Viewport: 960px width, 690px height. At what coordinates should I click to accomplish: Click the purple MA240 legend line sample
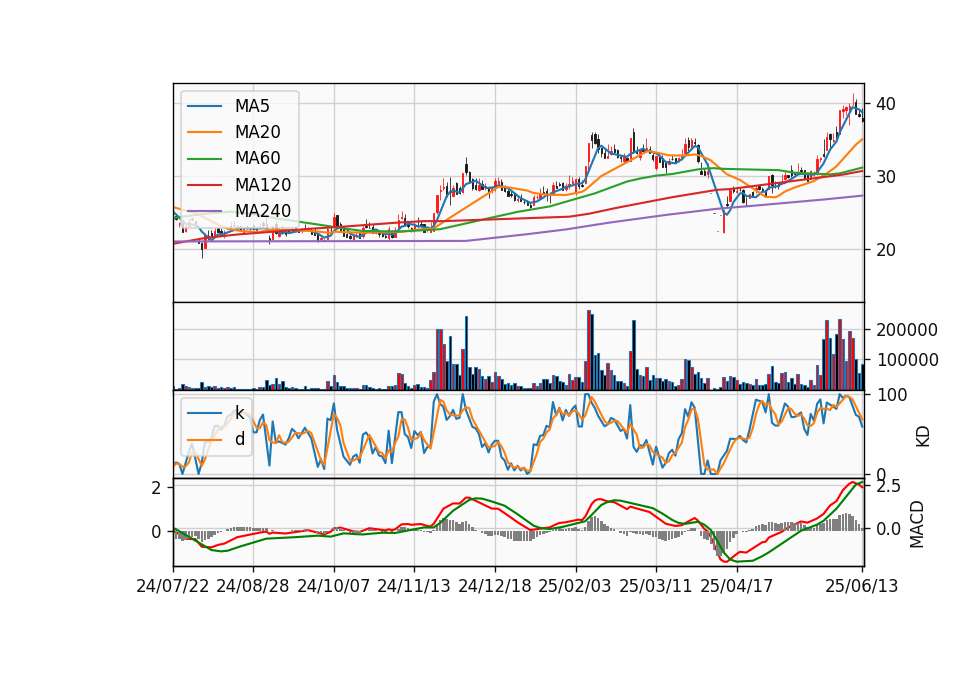click(204, 211)
